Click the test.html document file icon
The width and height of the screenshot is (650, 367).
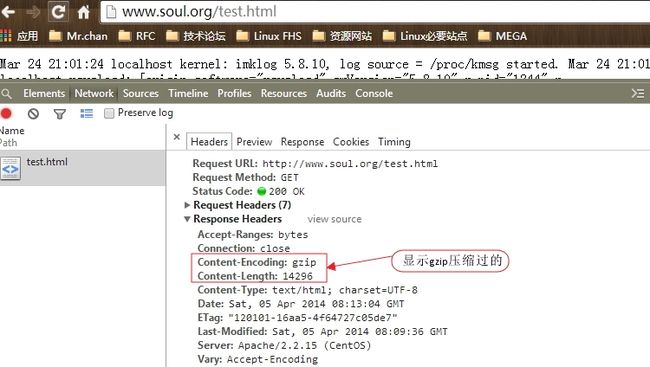[10, 168]
